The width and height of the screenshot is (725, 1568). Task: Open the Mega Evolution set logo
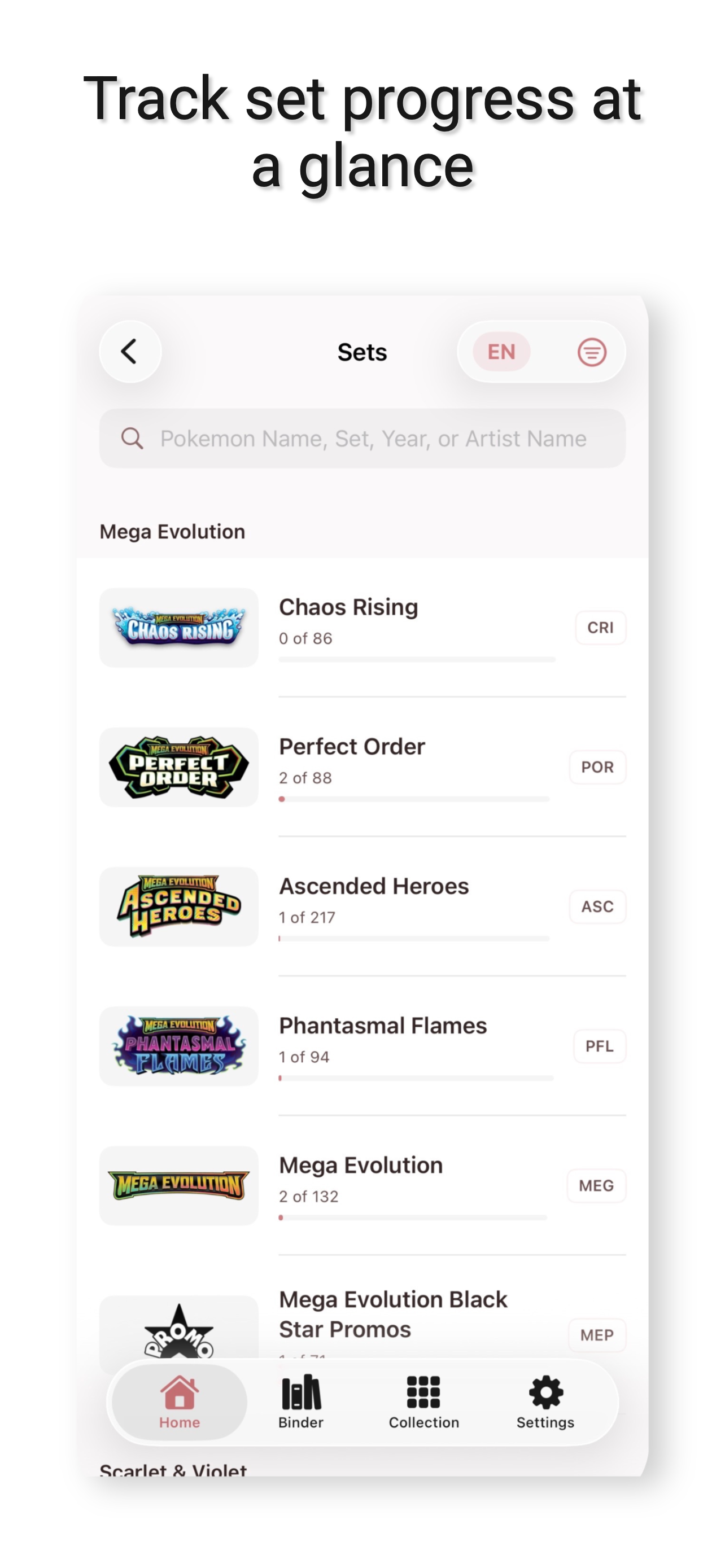[179, 1185]
